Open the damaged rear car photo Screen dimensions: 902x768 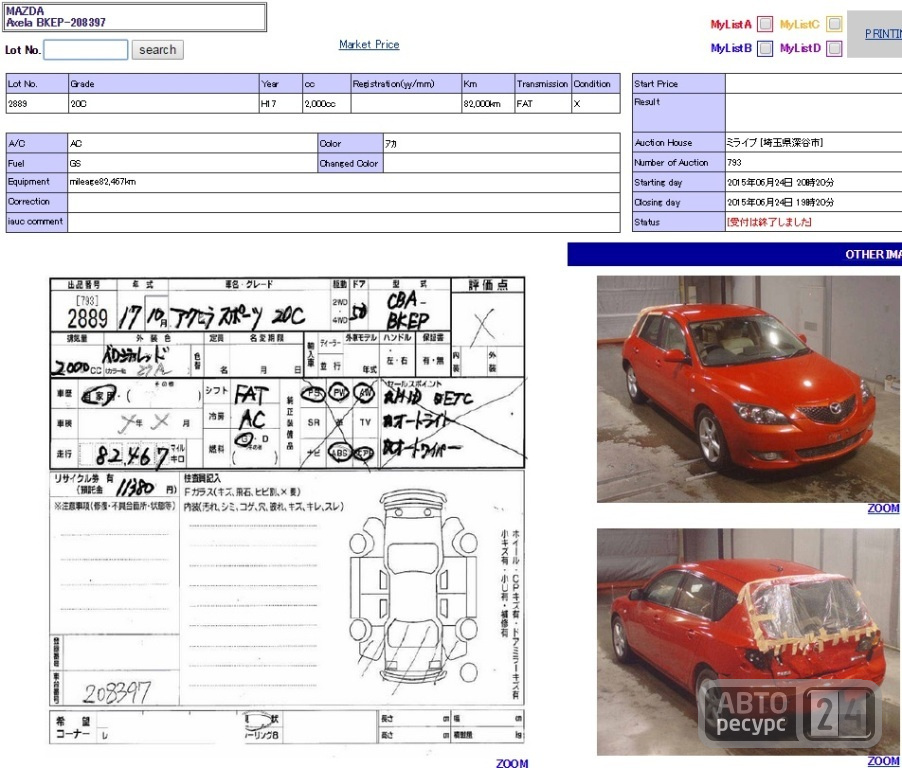pos(748,641)
